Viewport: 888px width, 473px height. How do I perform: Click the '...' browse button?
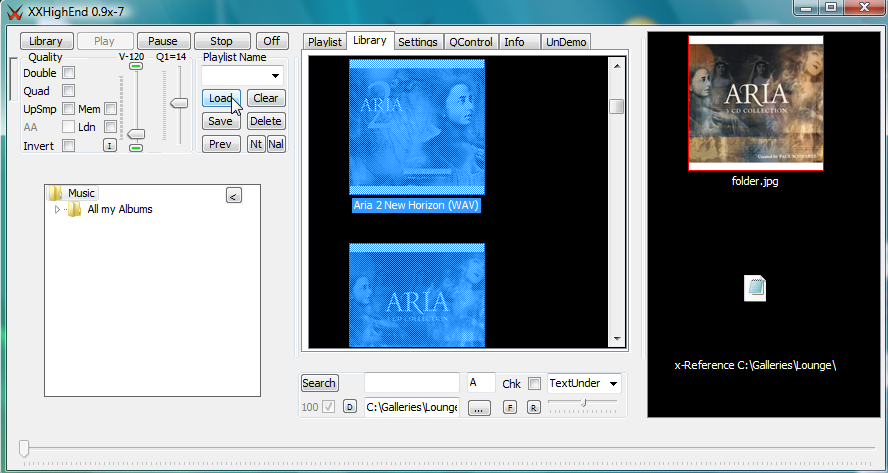click(479, 407)
